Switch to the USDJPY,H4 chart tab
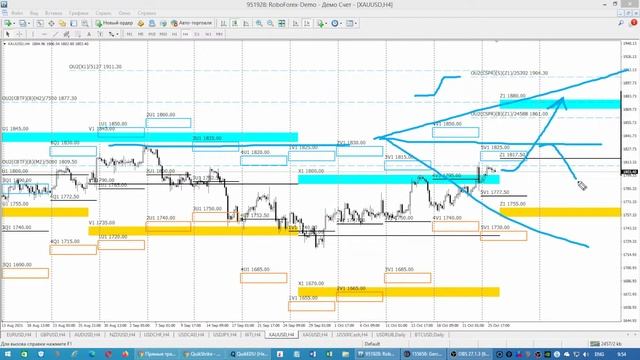640x360 pixels. [224, 335]
